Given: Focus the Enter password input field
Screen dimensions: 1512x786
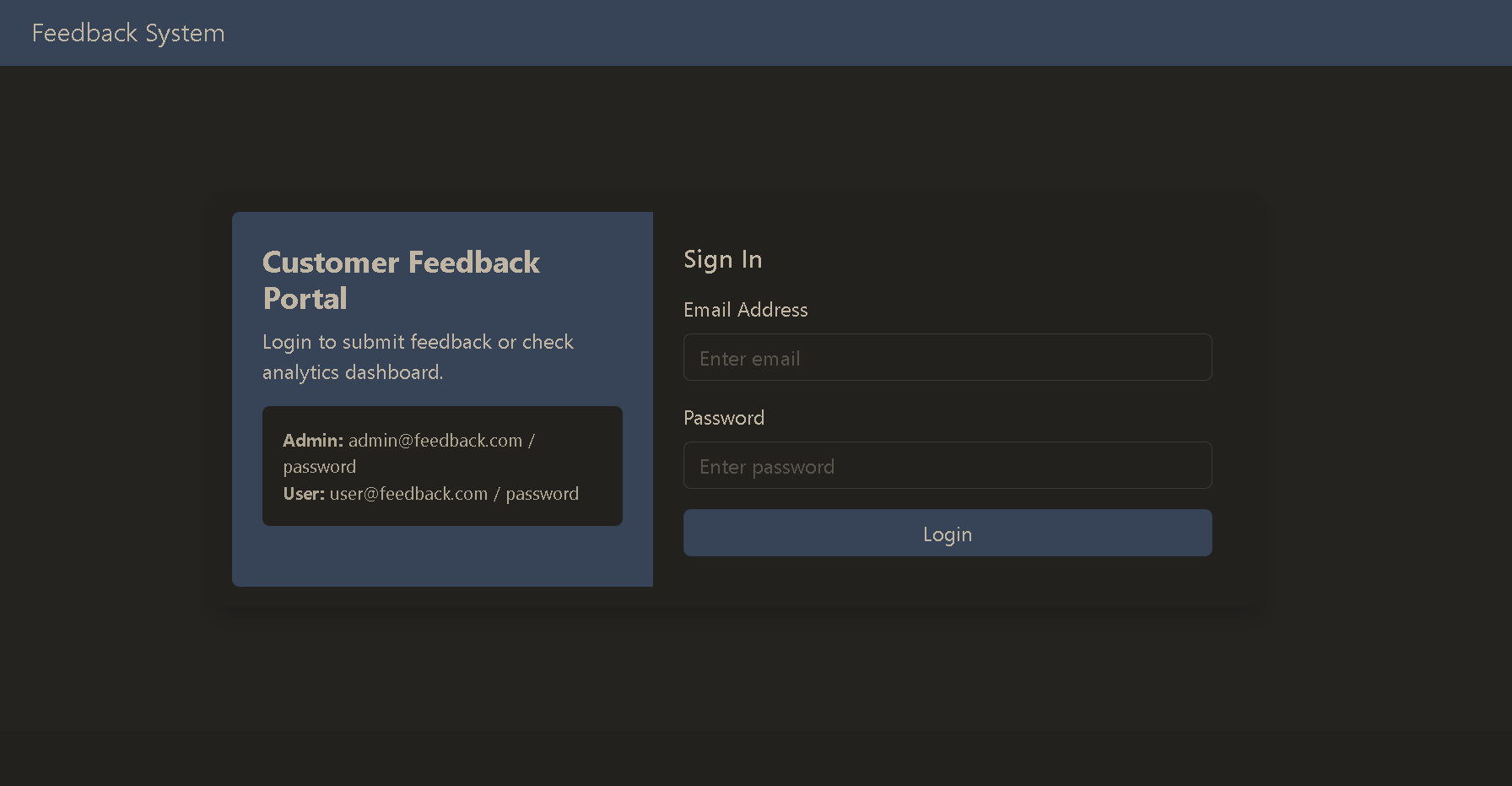Looking at the screenshot, I should pyautogui.click(x=948, y=465).
